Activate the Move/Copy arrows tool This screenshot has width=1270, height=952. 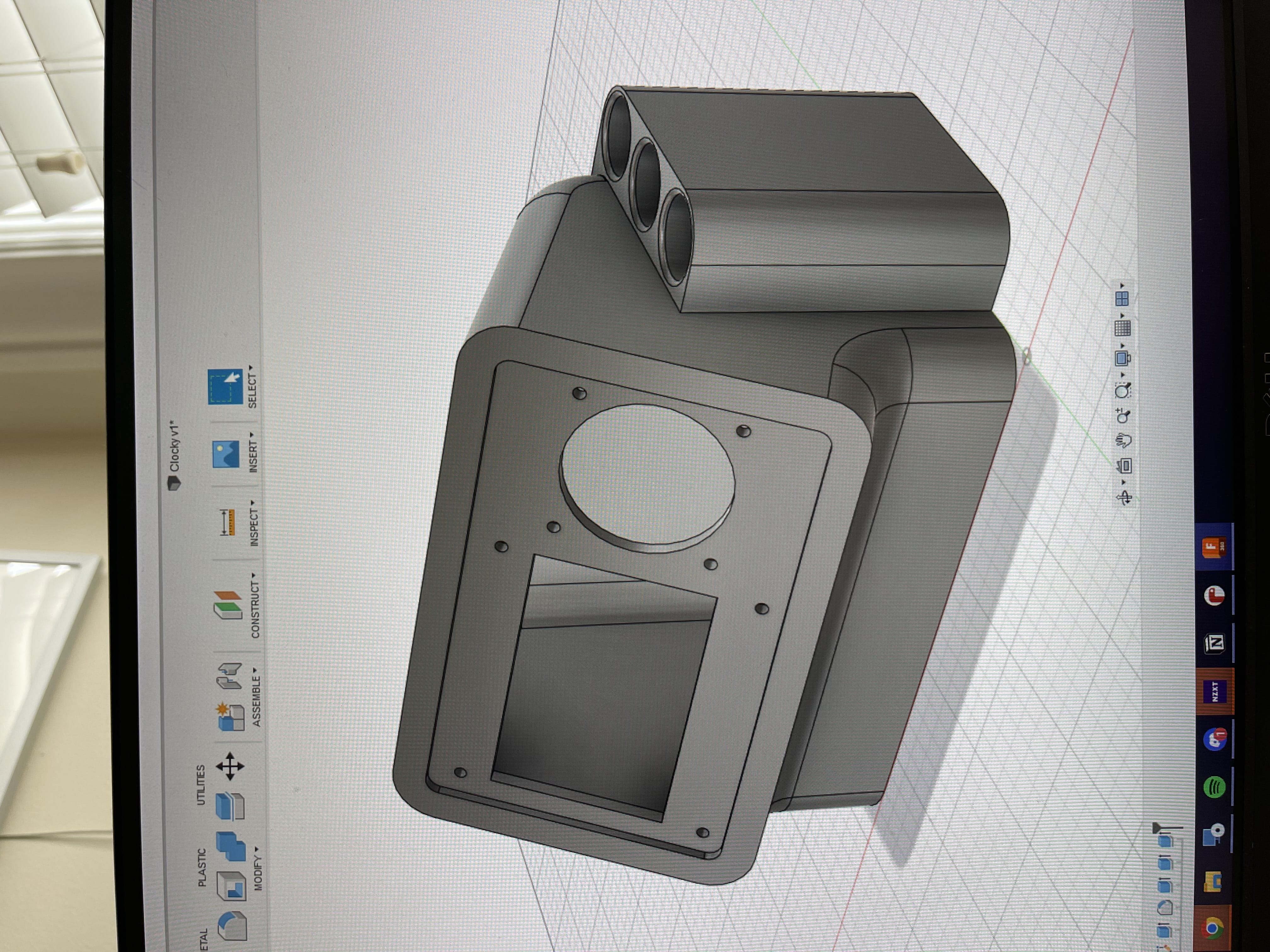pyautogui.click(x=230, y=766)
